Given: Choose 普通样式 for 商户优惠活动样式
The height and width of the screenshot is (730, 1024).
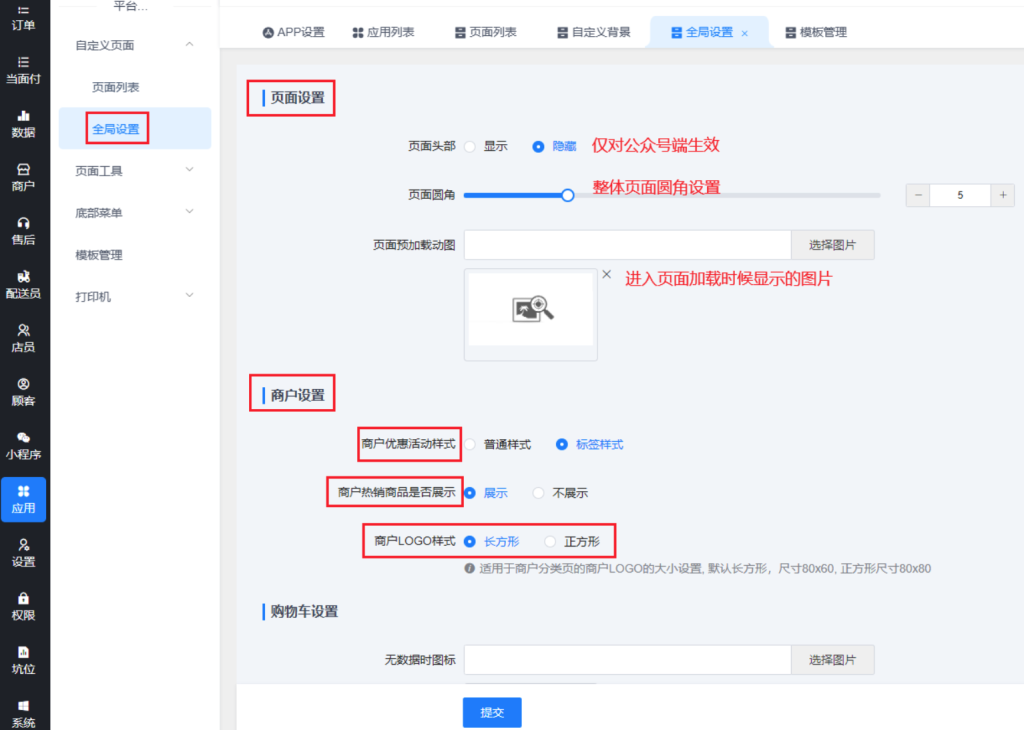Looking at the screenshot, I should (470, 444).
